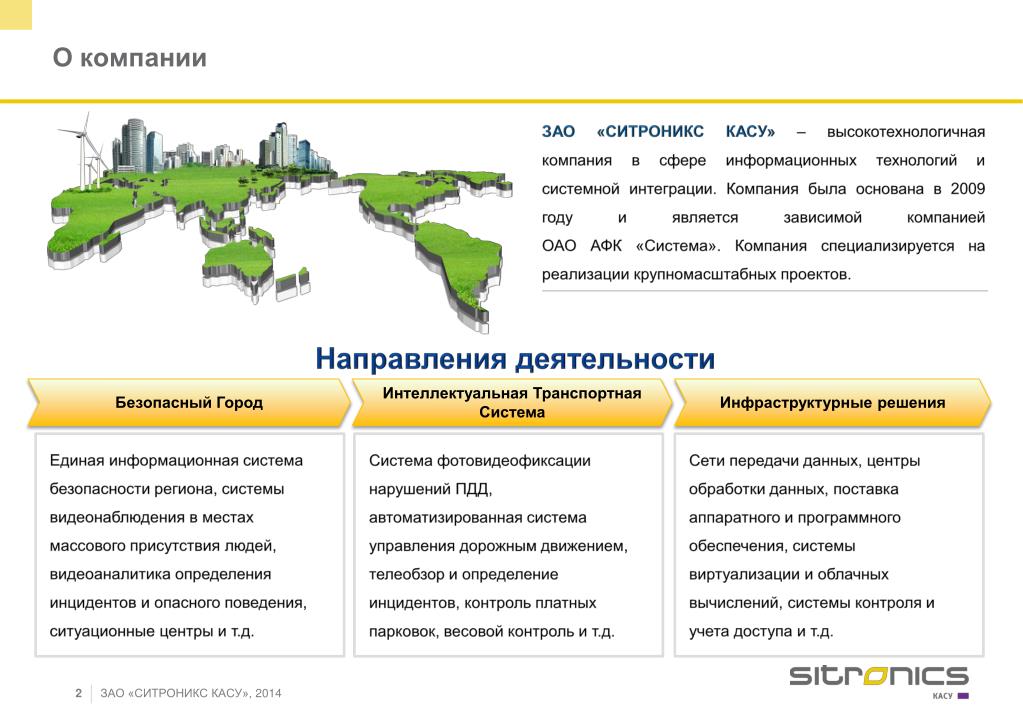Screen dimensions: 1023x708
Task: Click the green world map illustration
Action: (x=279, y=222)
